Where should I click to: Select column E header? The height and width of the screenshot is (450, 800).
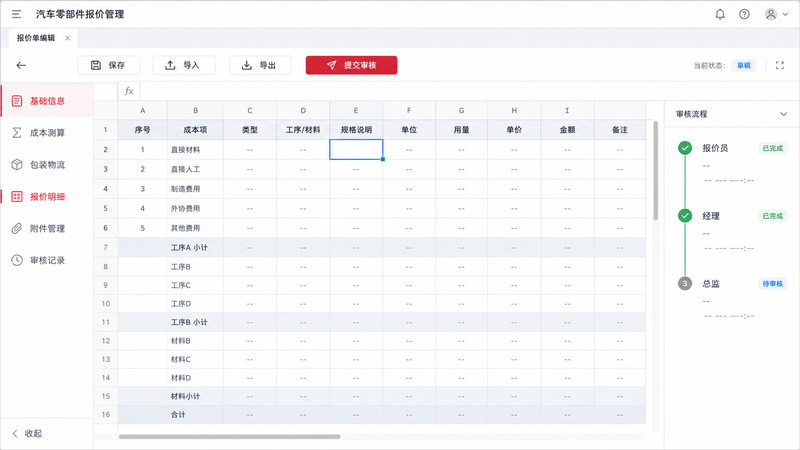pyautogui.click(x=356, y=111)
